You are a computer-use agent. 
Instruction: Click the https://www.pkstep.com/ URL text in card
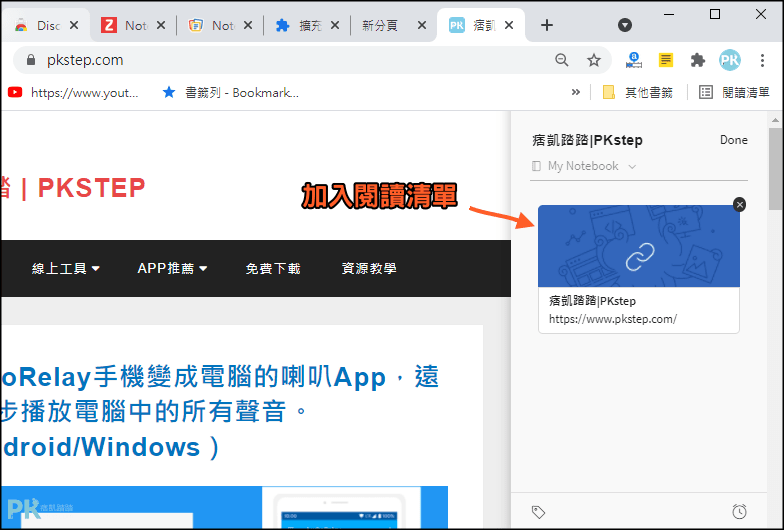click(x=613, y=319)
